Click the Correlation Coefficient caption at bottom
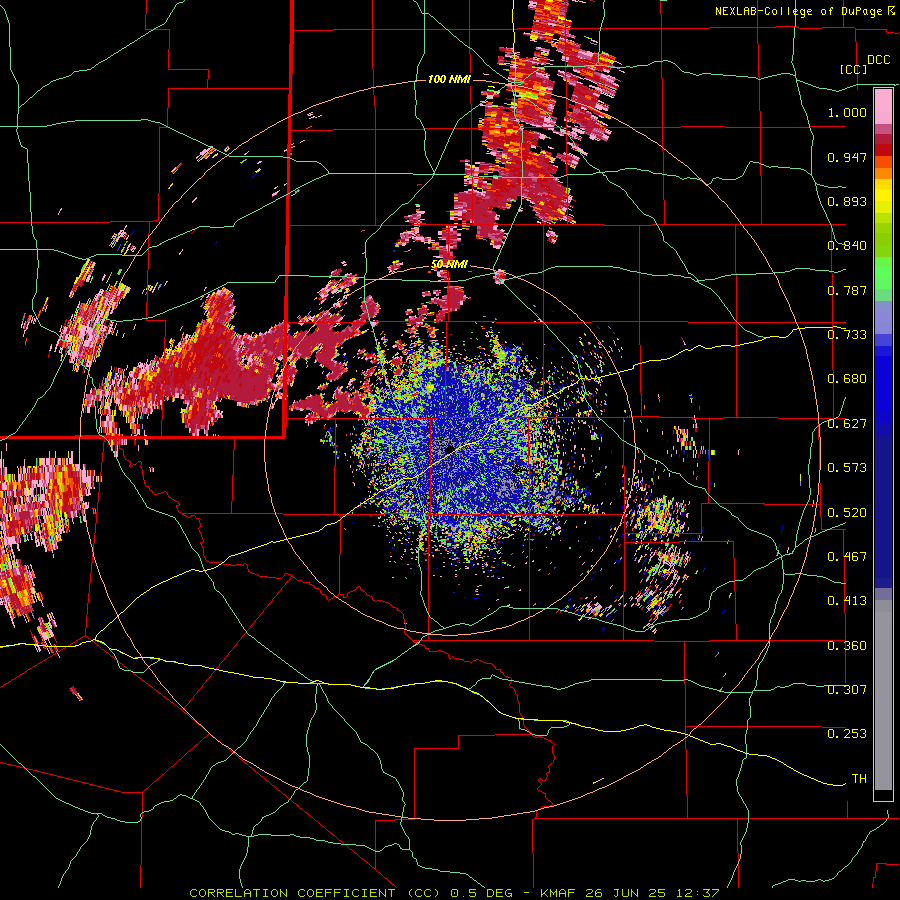The height and width of the screenshot is (900, 900). pyautogui.click(x=454, y=893)
